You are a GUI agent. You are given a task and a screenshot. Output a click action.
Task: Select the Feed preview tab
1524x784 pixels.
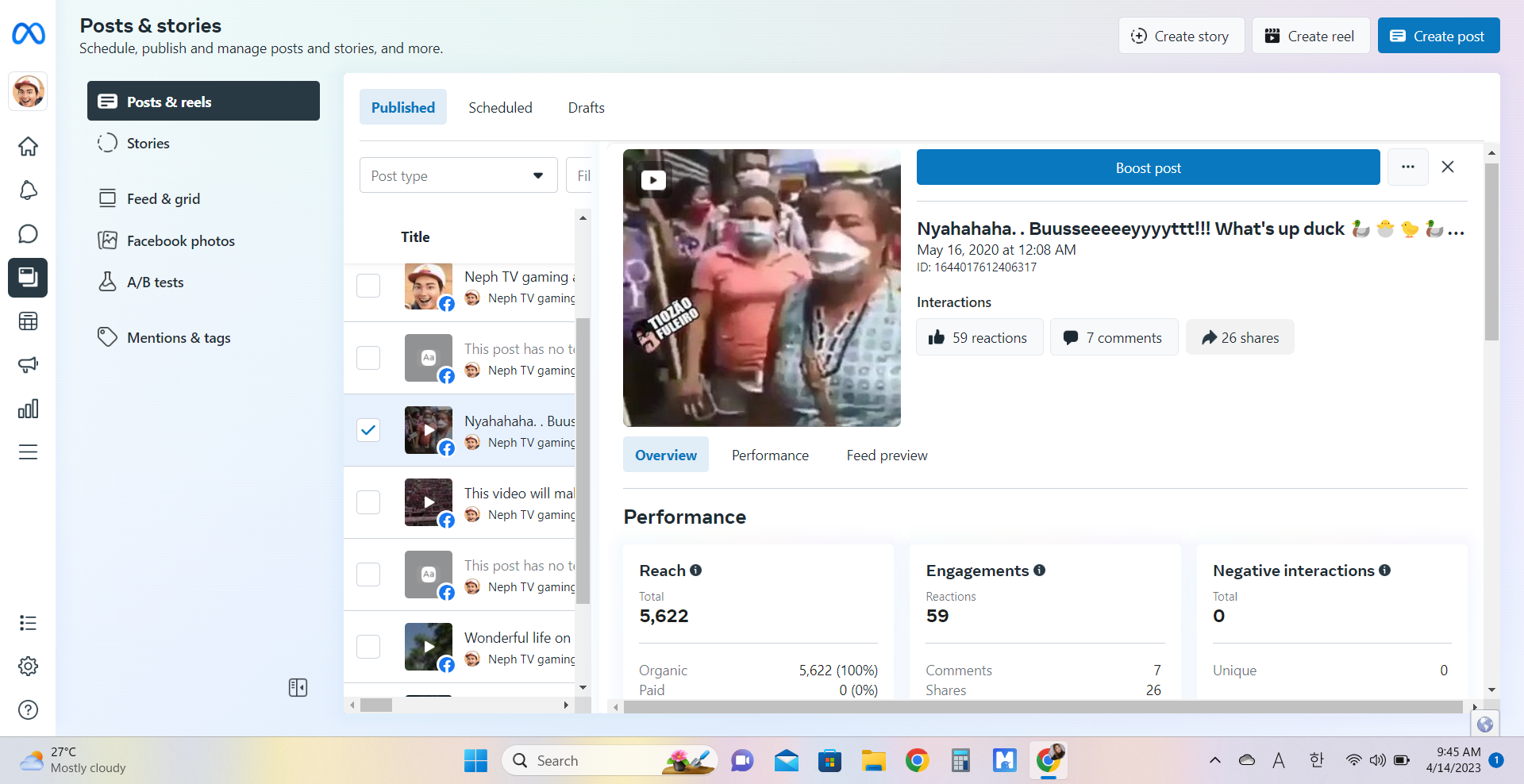(x=887, y=455)
